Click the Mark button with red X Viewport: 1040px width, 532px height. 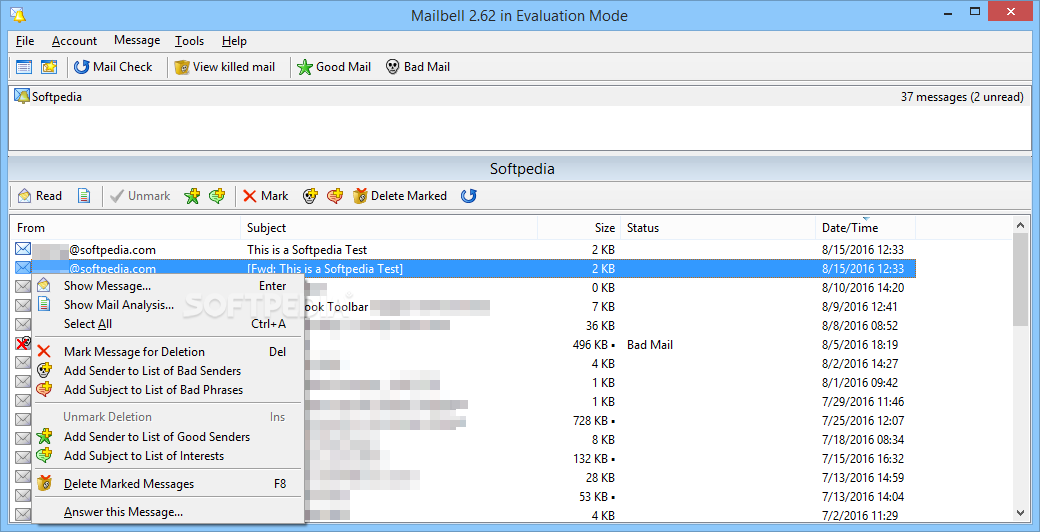coord(265,196)
